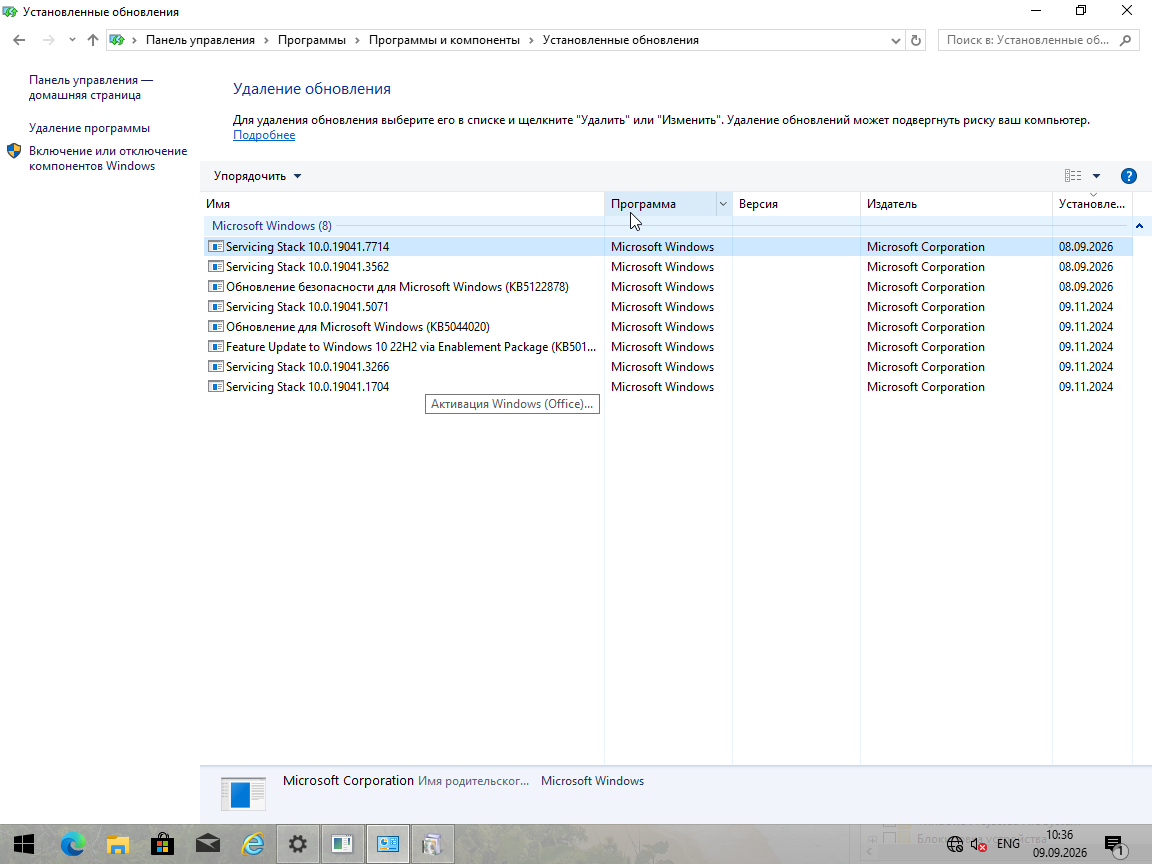Click icon of Servicing Stack 10.0.19041.3562 row
Viewport: 1152px width, 864px height.
pos(216,267)
